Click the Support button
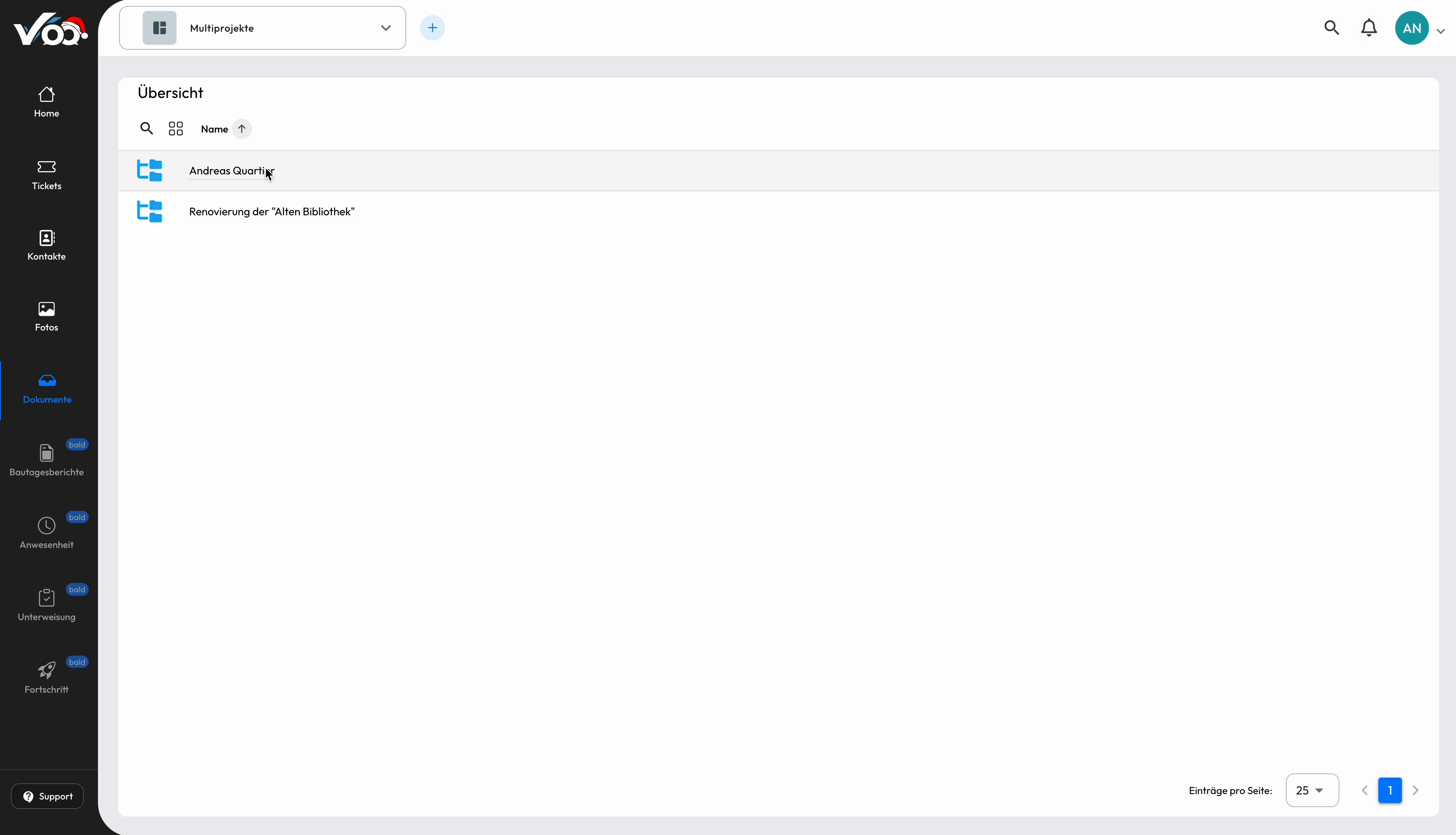This screenshot has height=835, width=1456. click(48, 796)
